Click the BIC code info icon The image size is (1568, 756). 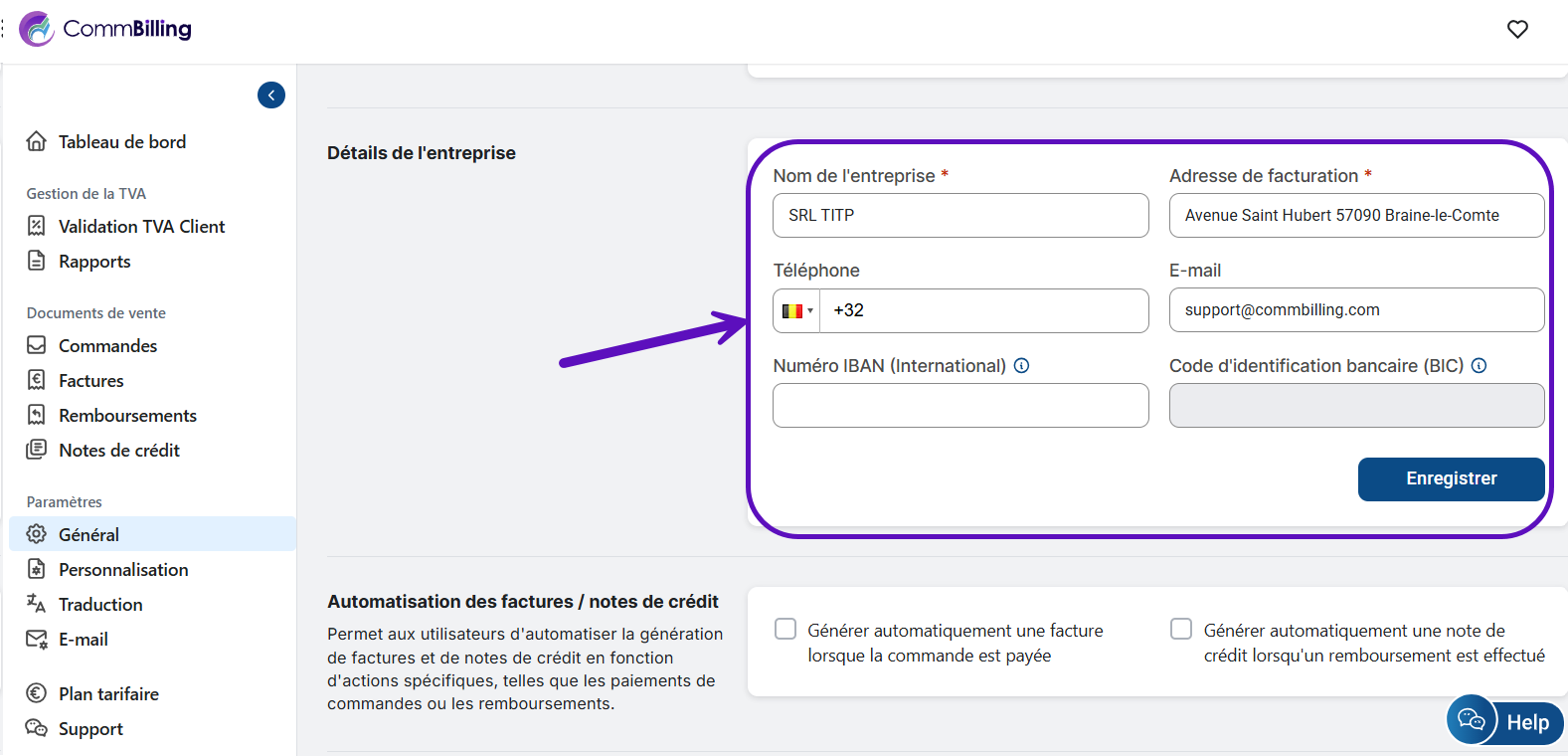1479,365
